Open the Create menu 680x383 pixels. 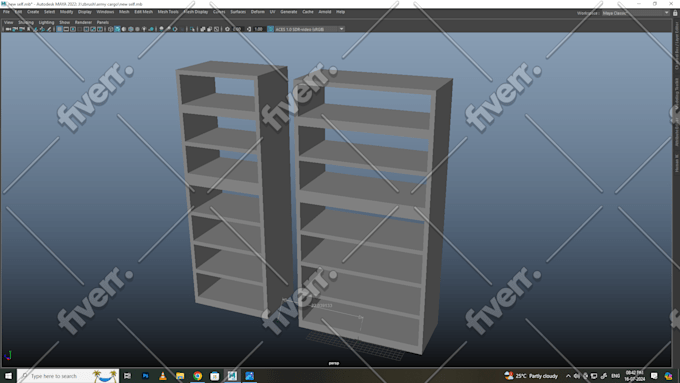33,12
